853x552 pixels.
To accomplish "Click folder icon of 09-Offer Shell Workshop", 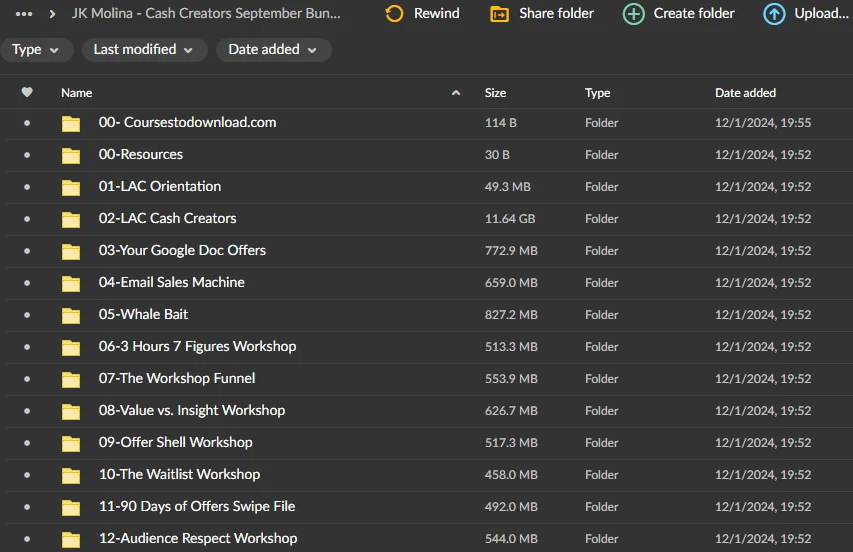I will (71, 444).
